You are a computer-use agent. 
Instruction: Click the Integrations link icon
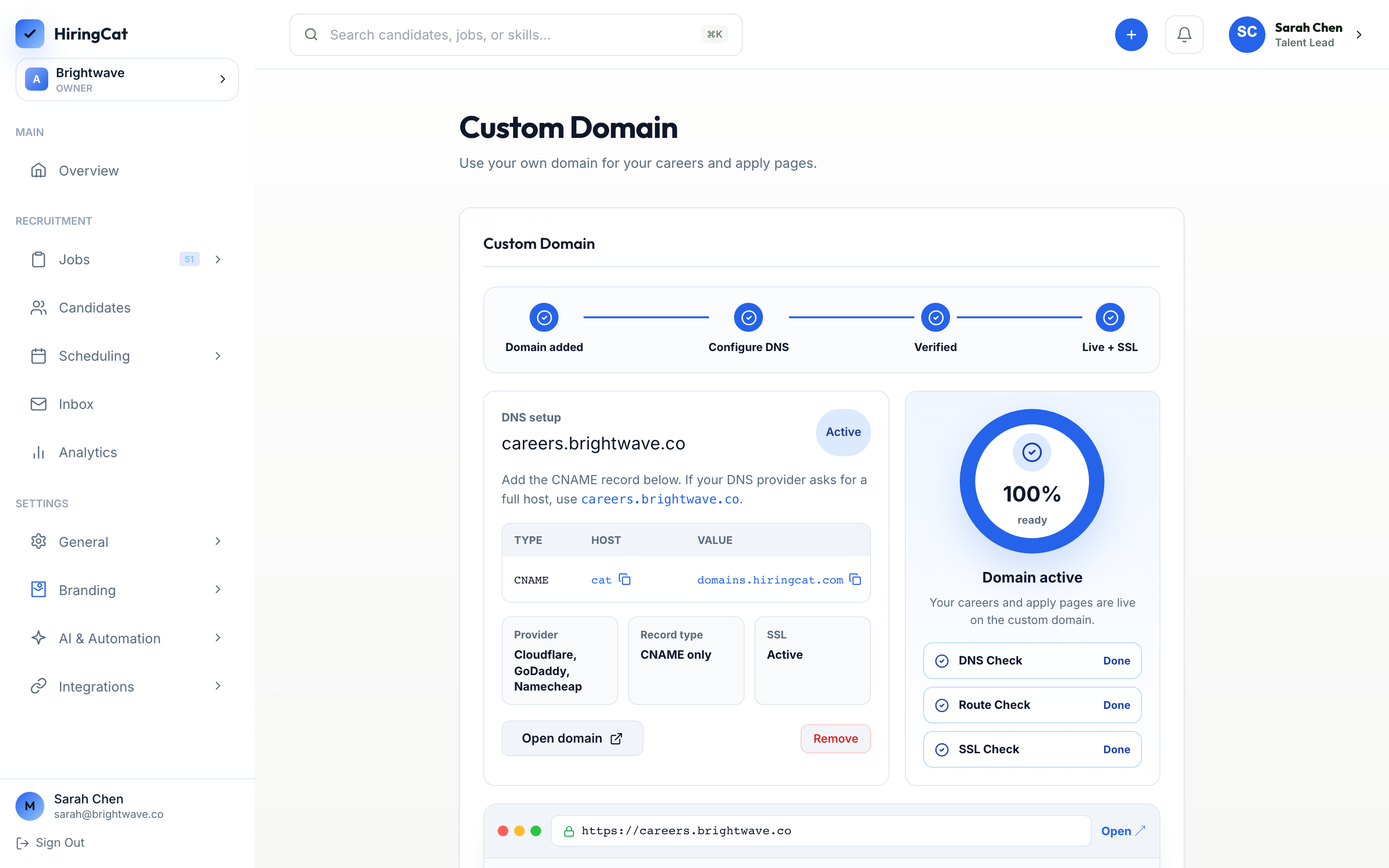click(39, 686)
